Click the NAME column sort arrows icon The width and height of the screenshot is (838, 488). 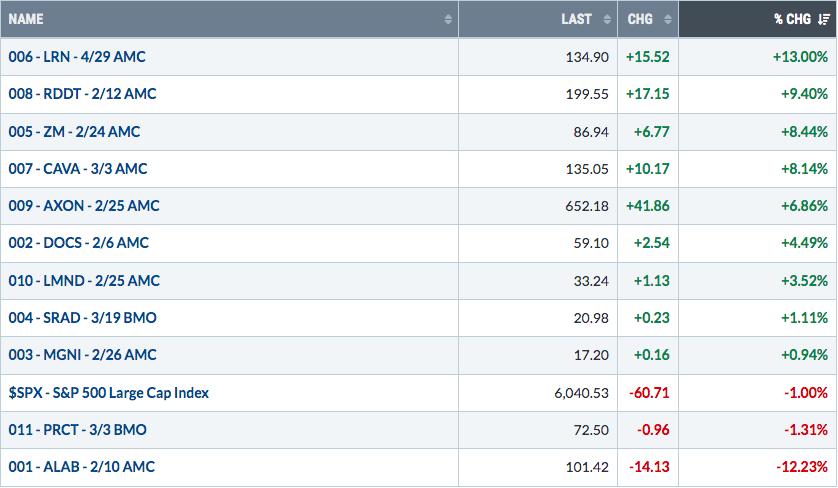(448, 19)
